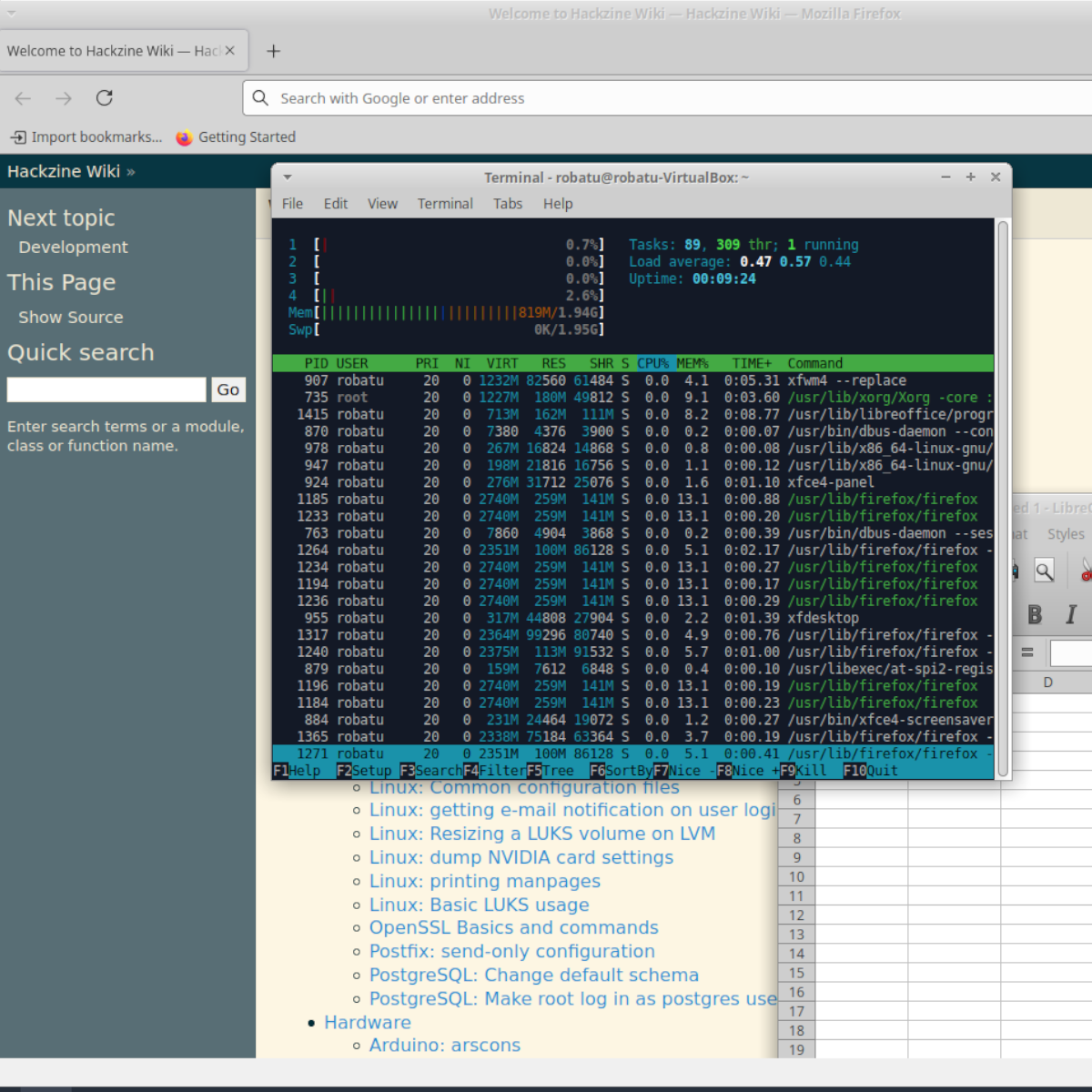This screenshot has width=1092, height=1092.
Task: Close the Hackzine Wiki tab
Action: click(229, 51)
